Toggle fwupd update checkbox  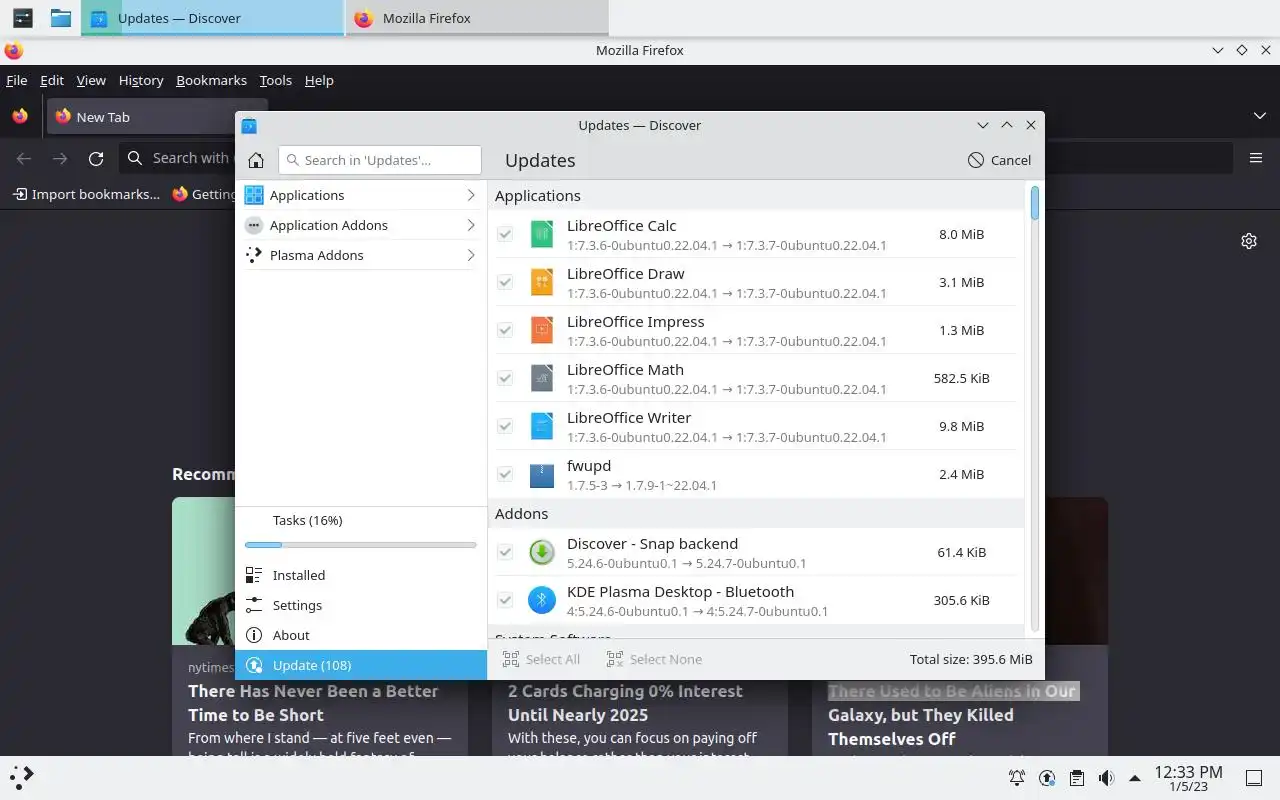coord(505,474)
